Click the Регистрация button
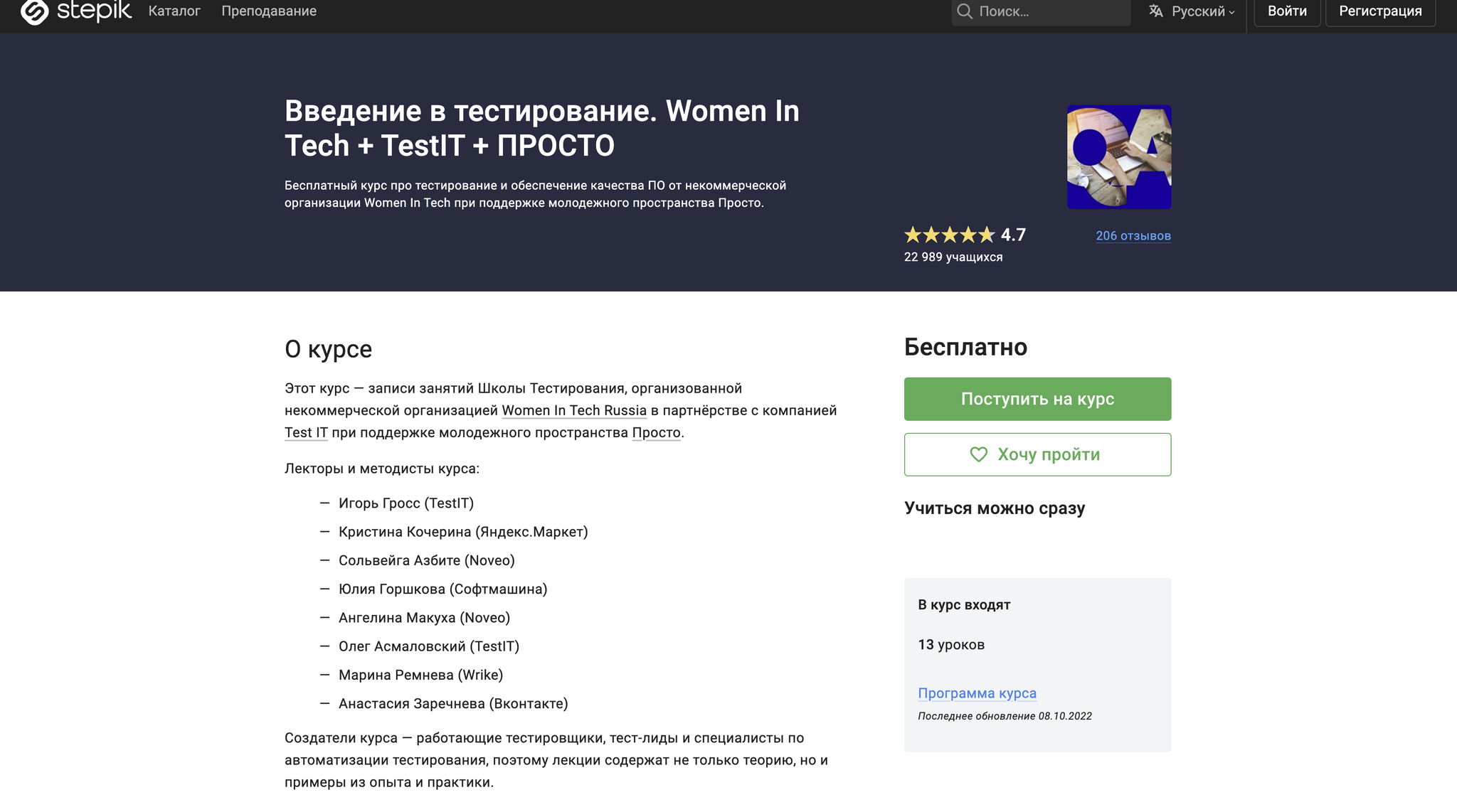 tap(1379, 11)
